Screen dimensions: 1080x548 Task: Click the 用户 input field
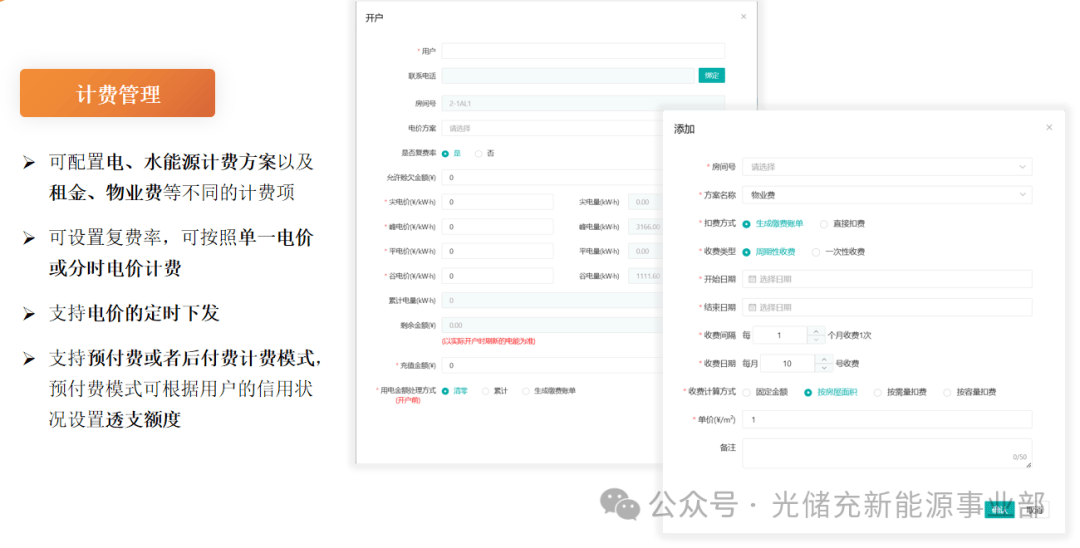click(x=583, y=51)
